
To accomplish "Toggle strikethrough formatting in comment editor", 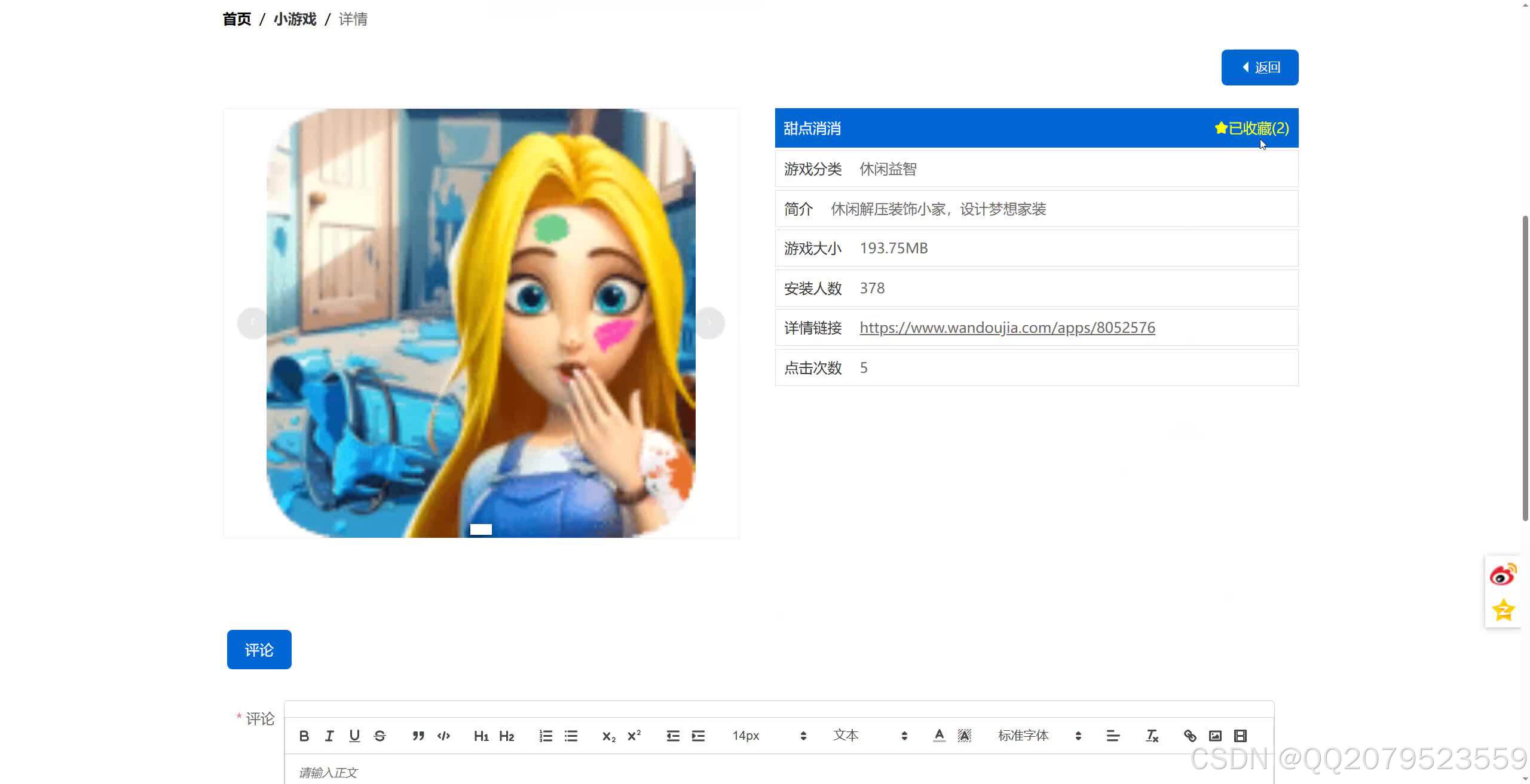I will coord(380,736).
